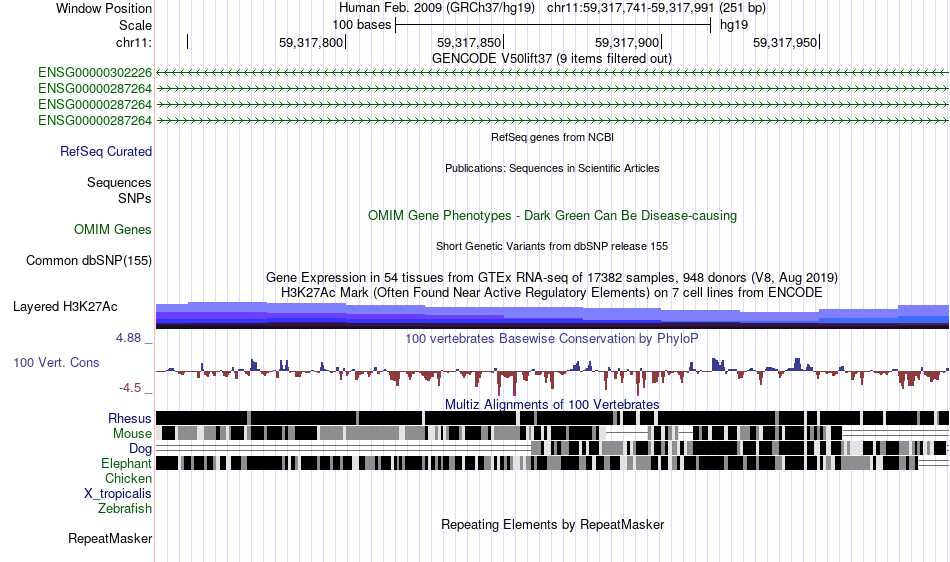This screenshot has width=950, height=562.
Task: Click the 4.88 PhyloP upper axis value
Action: click(128, 337)
